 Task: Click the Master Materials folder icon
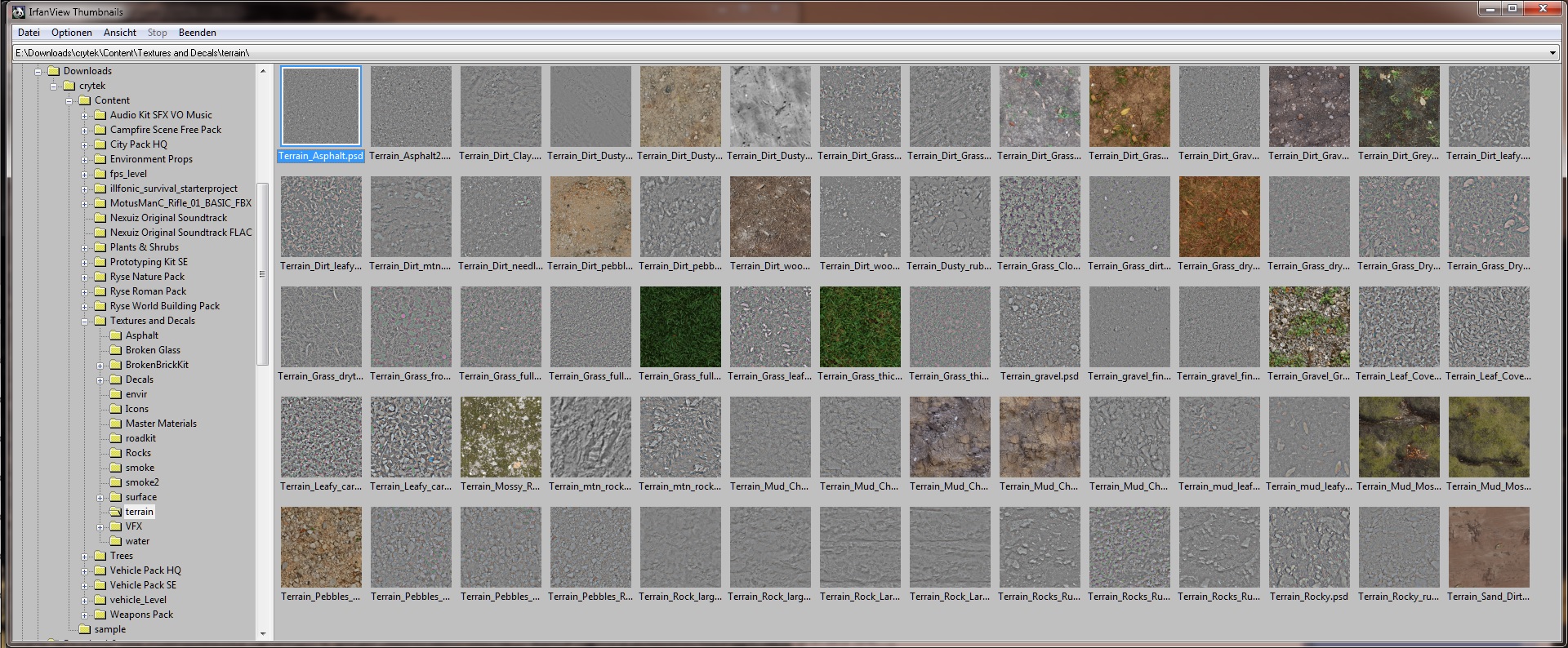point(115,424)
